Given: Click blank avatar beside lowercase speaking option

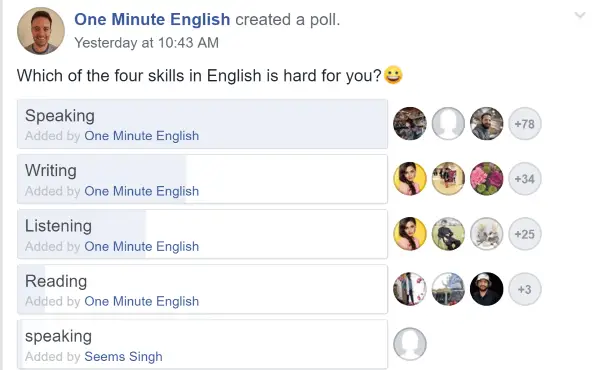Looking at the screenshot, I should point(410,344).
